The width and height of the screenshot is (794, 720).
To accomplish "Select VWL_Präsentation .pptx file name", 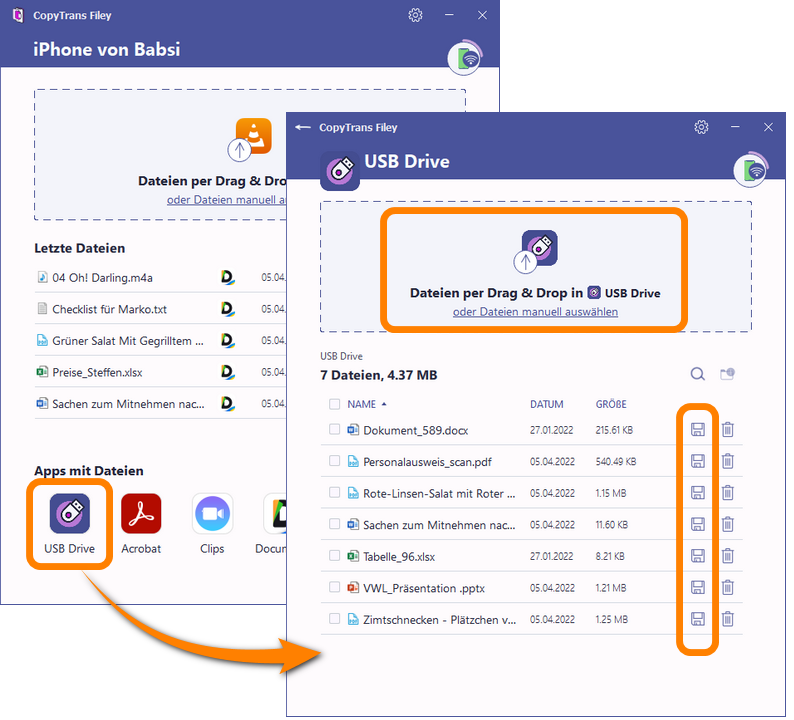I will (x=424, y=588).
